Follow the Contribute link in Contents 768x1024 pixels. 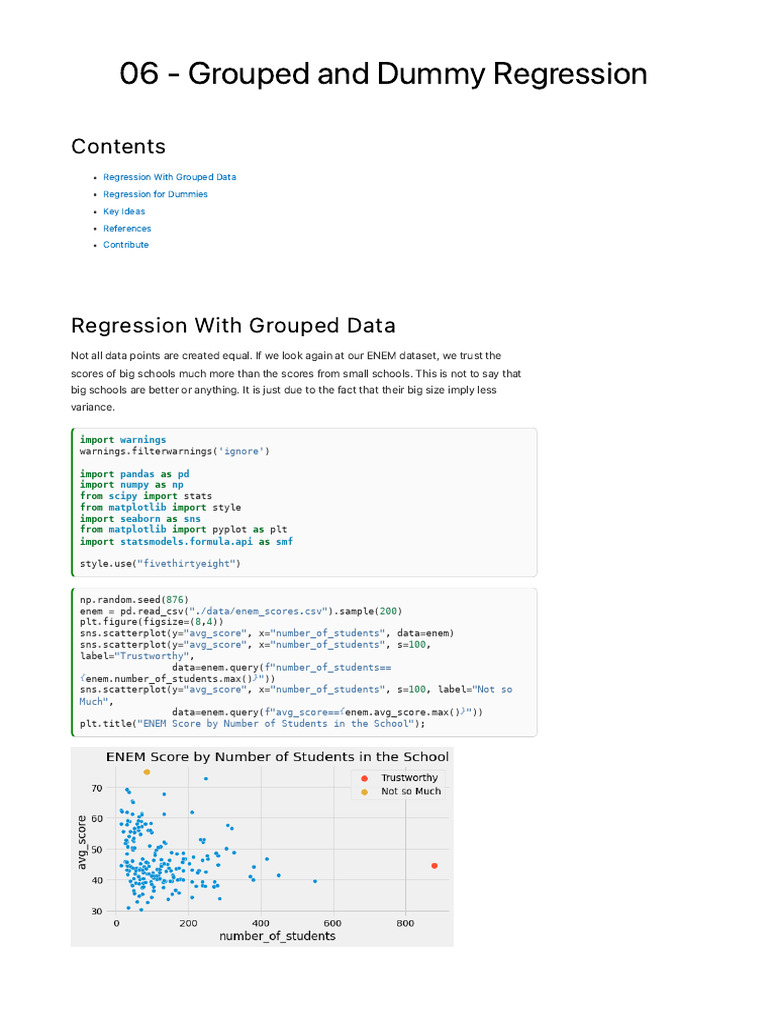[126, 244]
